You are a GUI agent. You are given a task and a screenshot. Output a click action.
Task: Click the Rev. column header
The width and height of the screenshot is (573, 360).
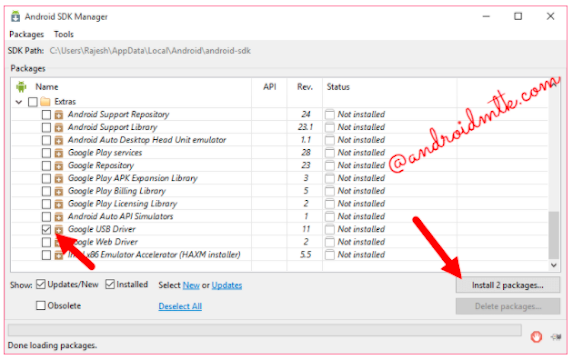pyautogui.click(x=305, y=87)
